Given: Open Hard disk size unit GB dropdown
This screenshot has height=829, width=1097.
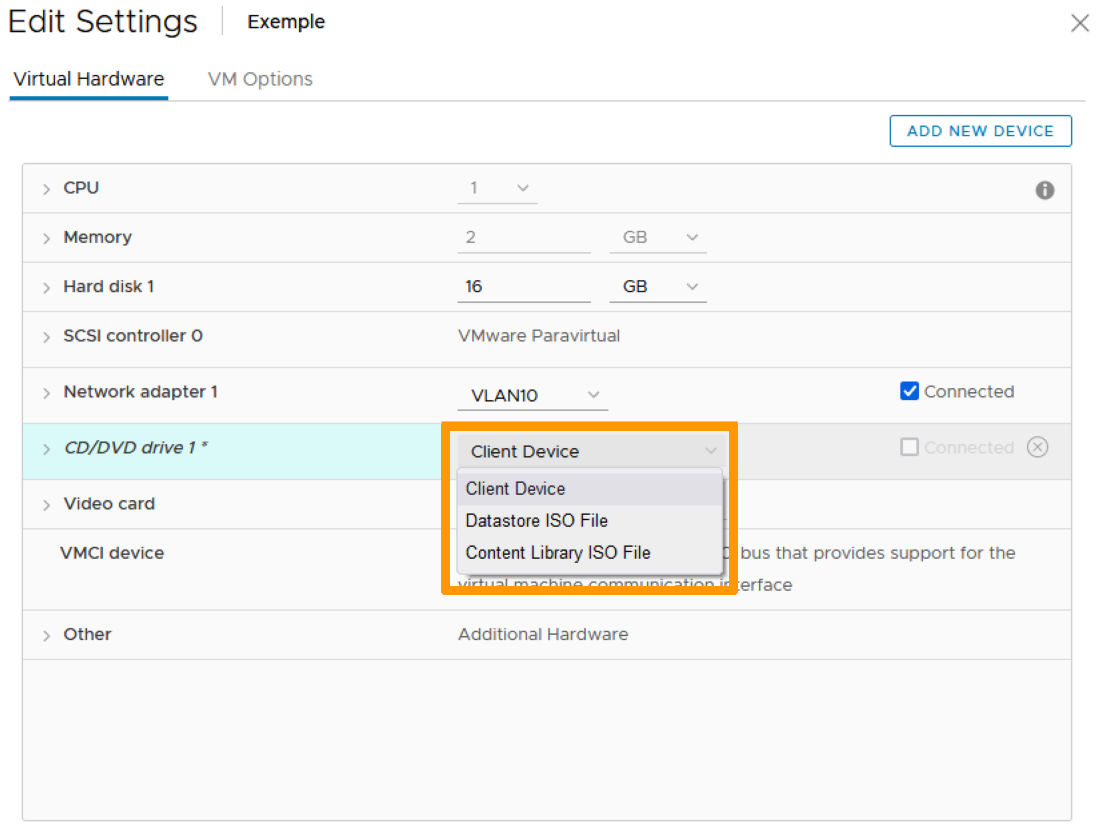Looking at the screenshot, I should pyautogui.click(x=657, y=287).
